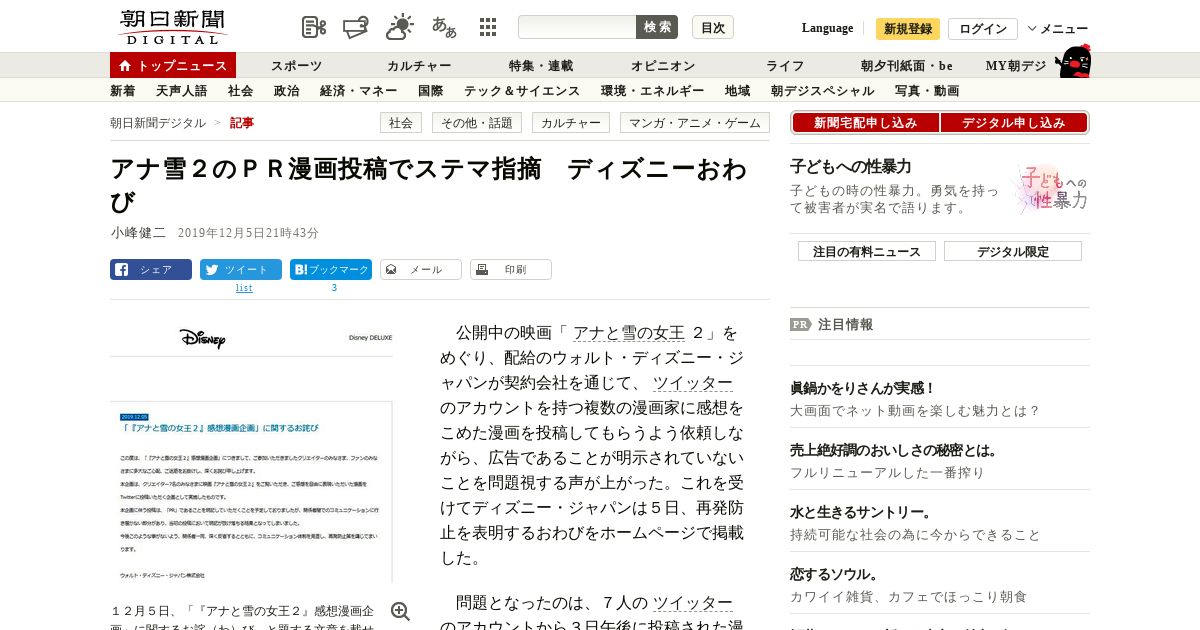Click the 子どもへの性暴力 banner image
Image resolution: width=1200 pixels, height=630 pixels.
click(1050, 189)
